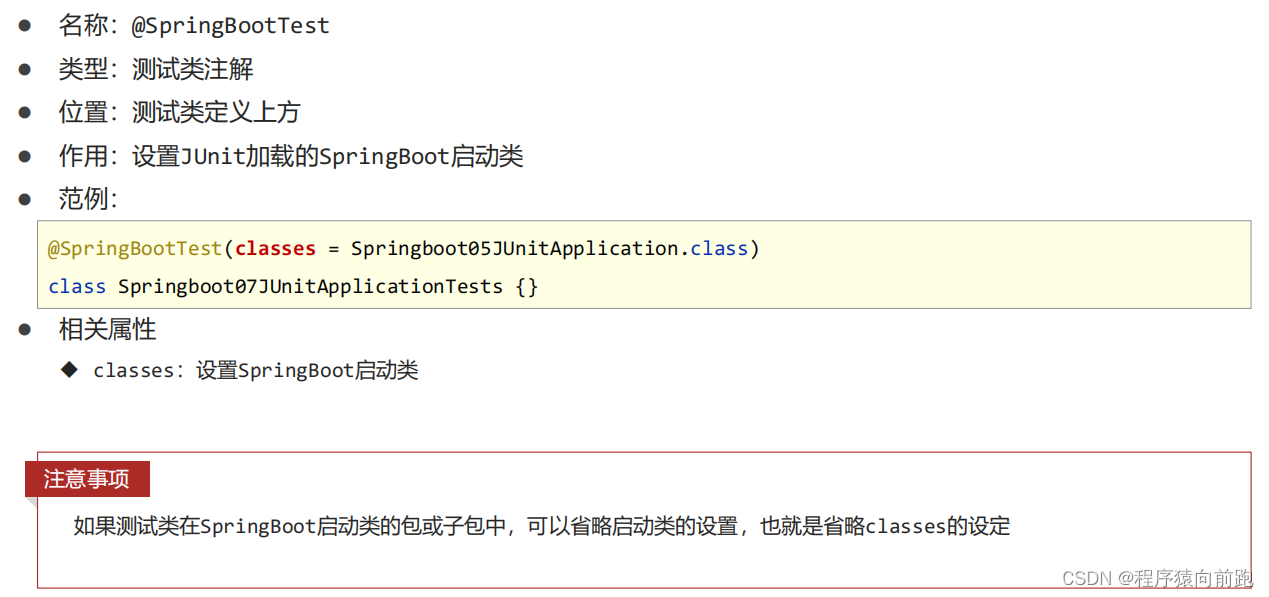The image size is (1269, 597).
Task: Click the classes: 设置SpringBoot启动类 property line
Action: coord(255,370)
